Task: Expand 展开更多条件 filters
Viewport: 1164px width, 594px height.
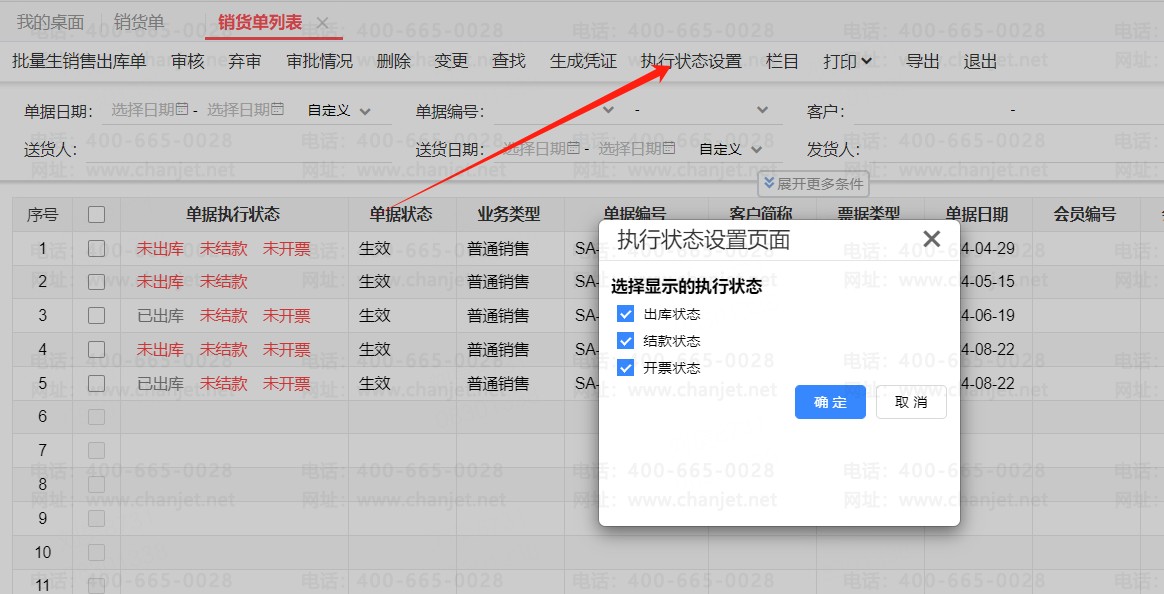Action: pos(814,183)
